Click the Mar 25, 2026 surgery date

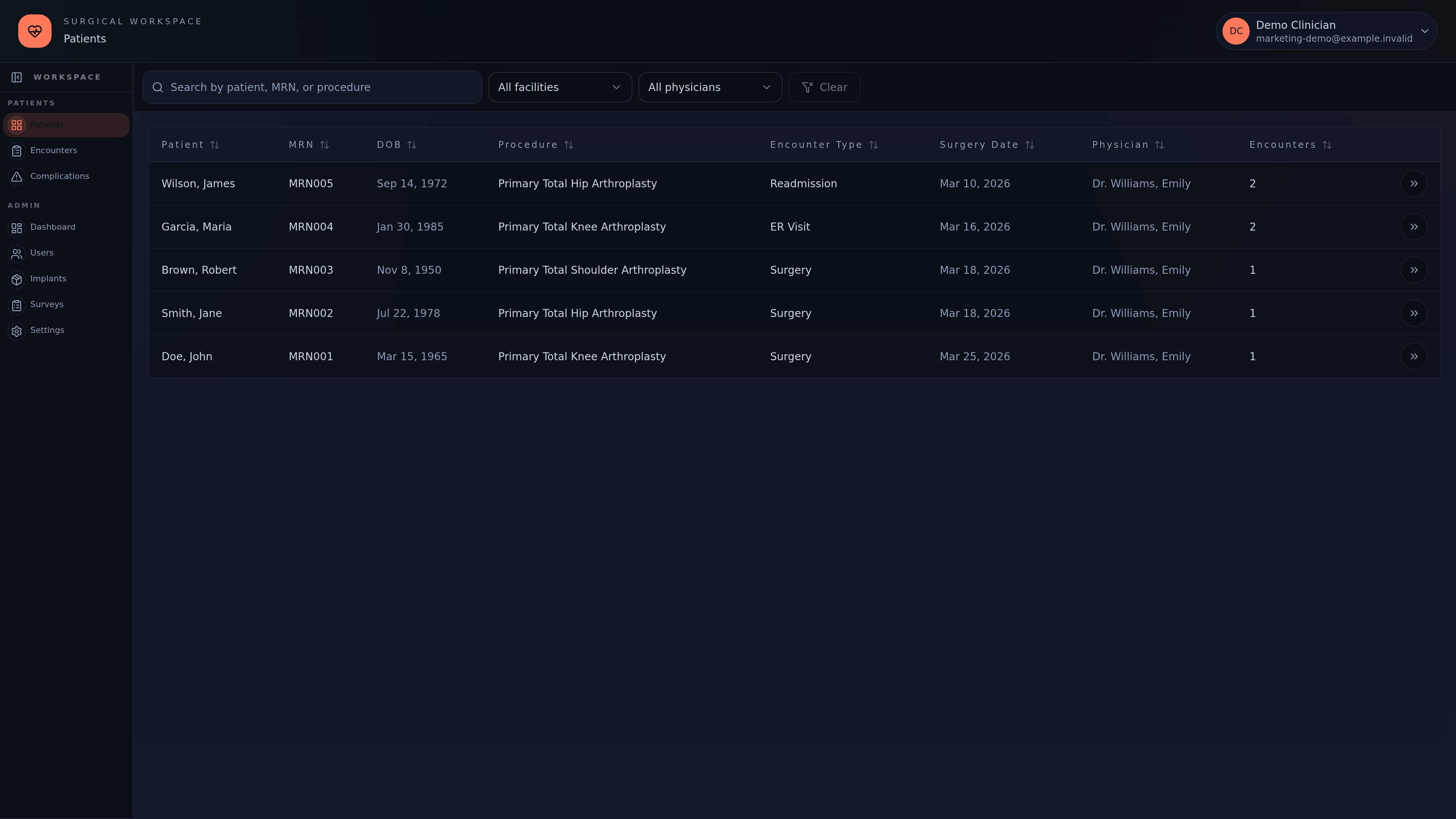point(974,357)
